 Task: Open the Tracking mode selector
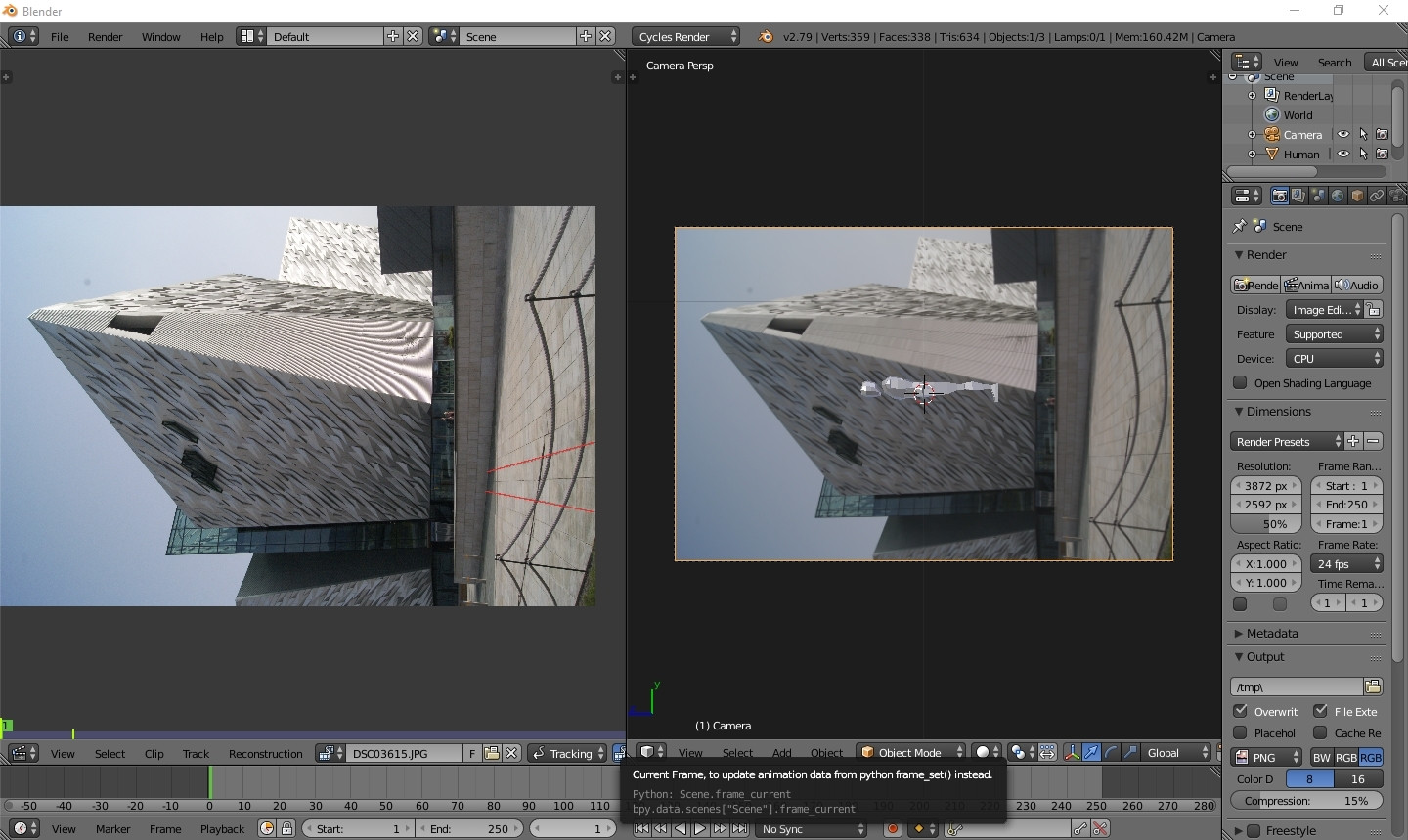[x=567, y=753]
